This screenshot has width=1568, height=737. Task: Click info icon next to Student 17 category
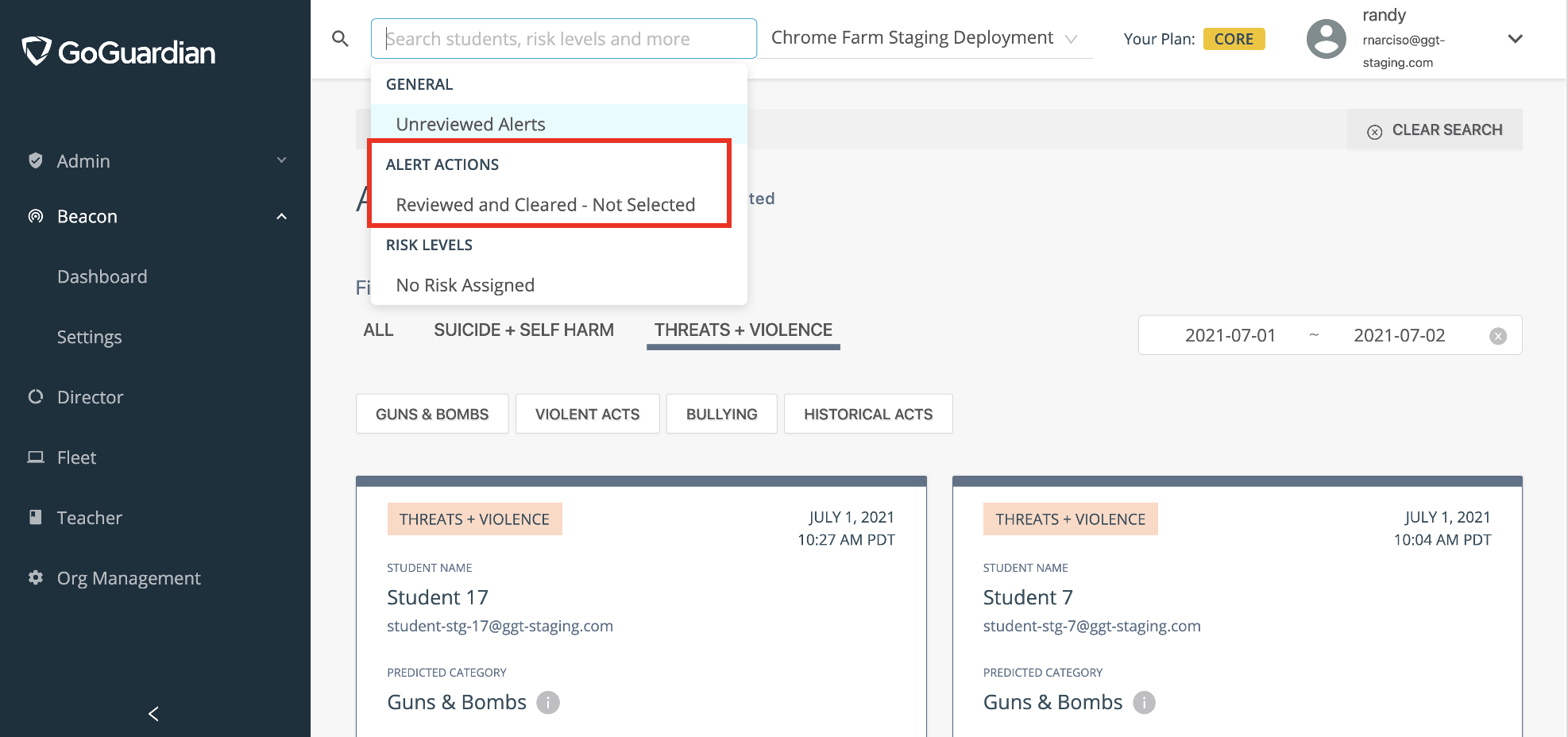click(548, 702)
